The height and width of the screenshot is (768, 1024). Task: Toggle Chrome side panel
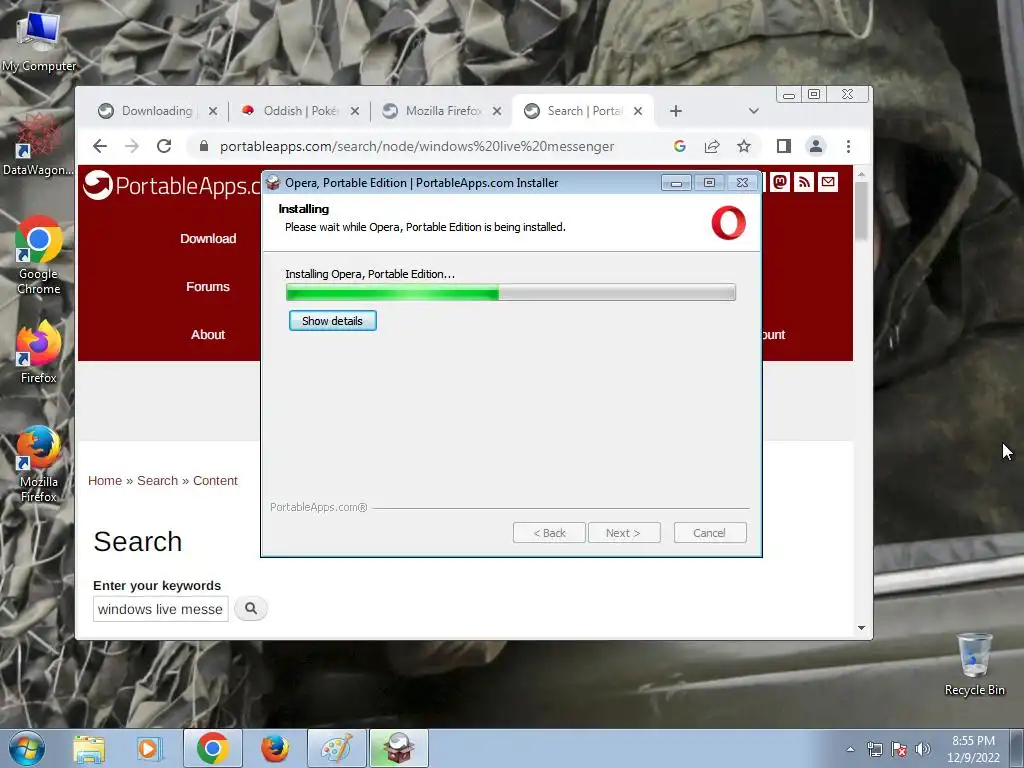[x=784, y=146]
